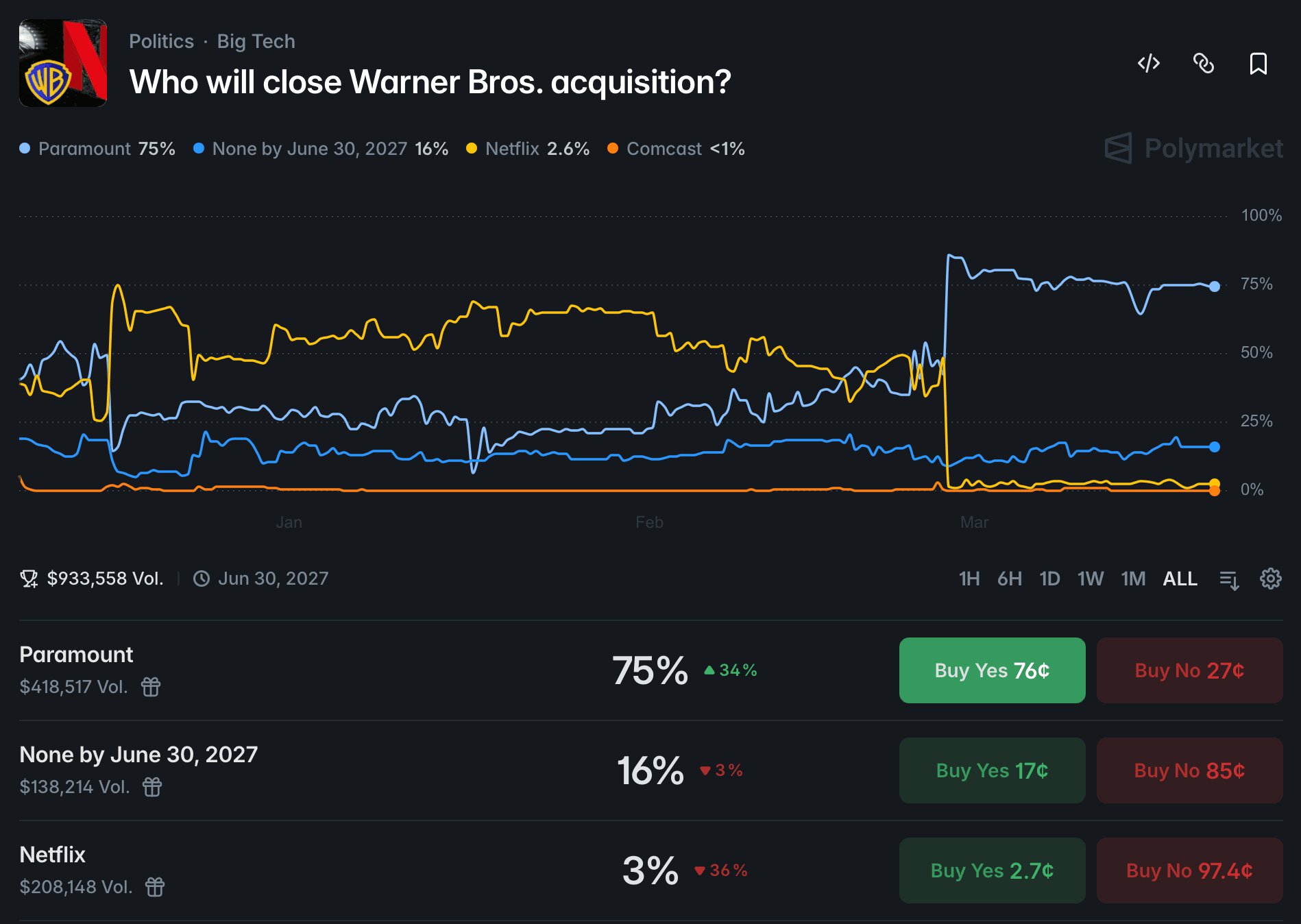1301x924 pixels.
Task: Click the gift icon under None by June 30, 2027
Action: point(151,787)
